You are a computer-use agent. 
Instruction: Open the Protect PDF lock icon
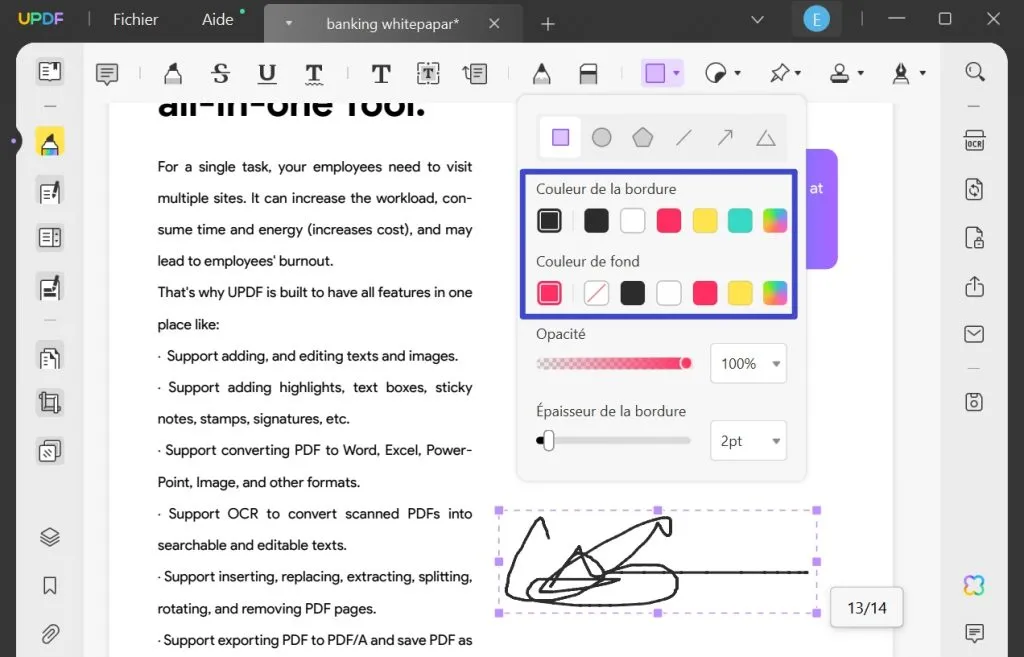(x=974, y=238)
